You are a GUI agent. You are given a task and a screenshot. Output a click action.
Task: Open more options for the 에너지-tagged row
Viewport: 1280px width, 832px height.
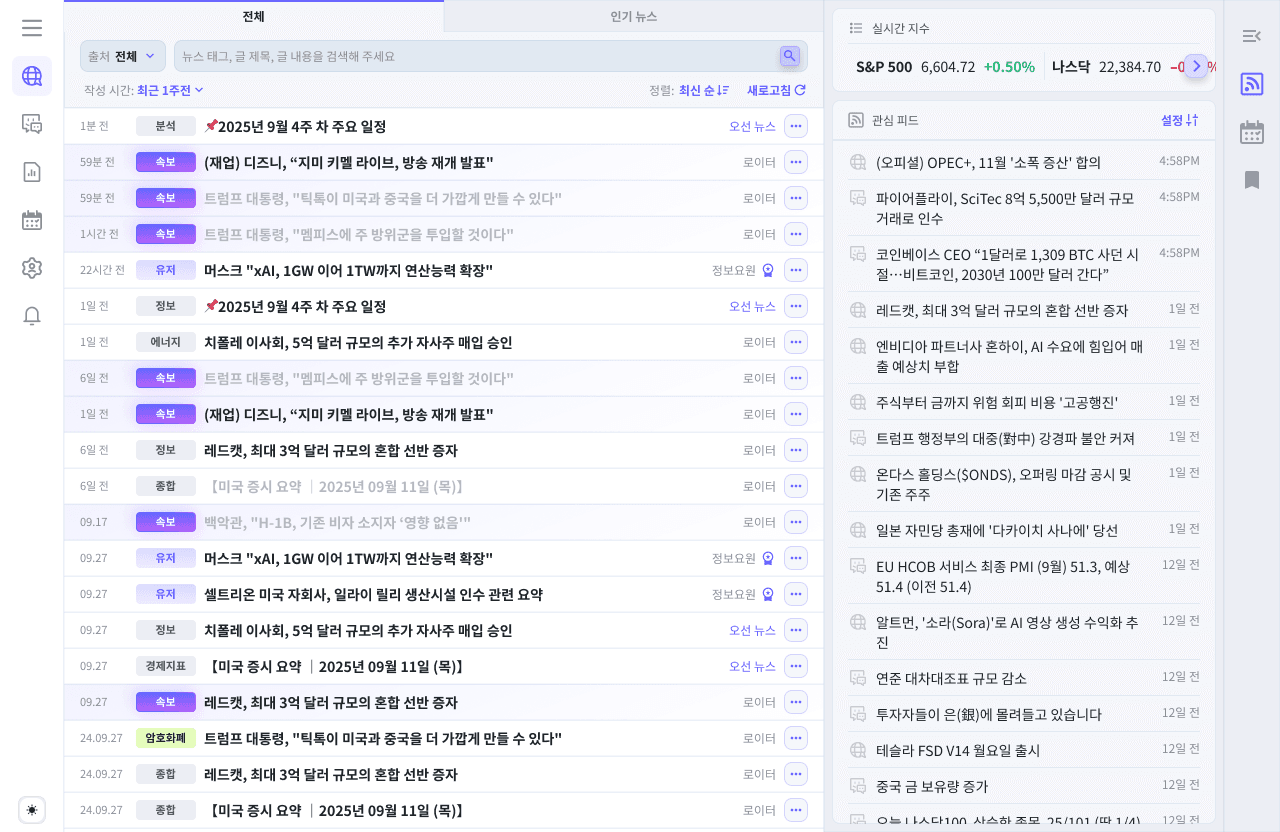coord(796,342)
